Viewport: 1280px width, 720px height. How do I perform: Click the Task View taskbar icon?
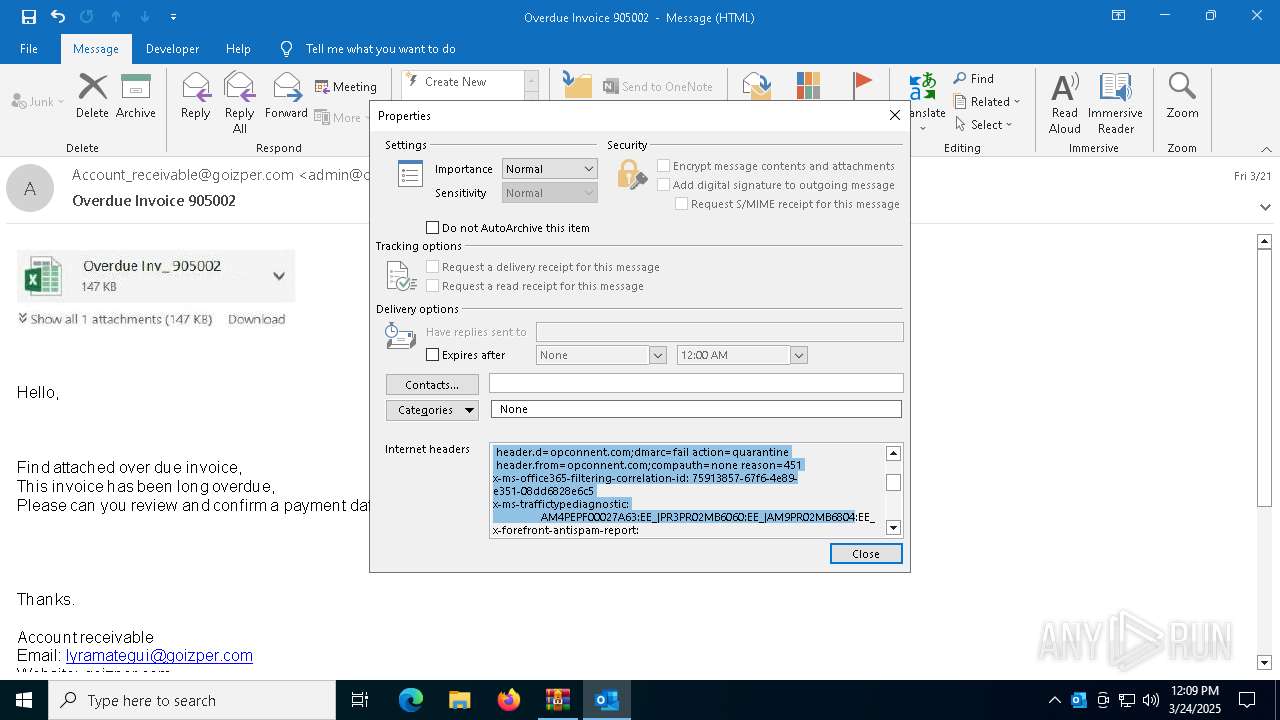(360, 700)
